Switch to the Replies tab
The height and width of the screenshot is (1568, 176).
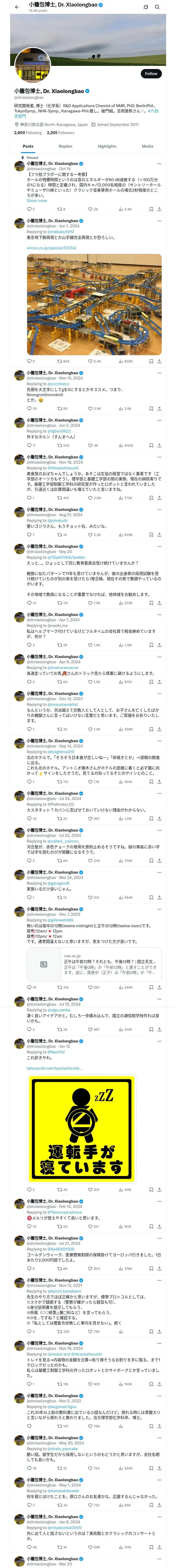point(65,146)
